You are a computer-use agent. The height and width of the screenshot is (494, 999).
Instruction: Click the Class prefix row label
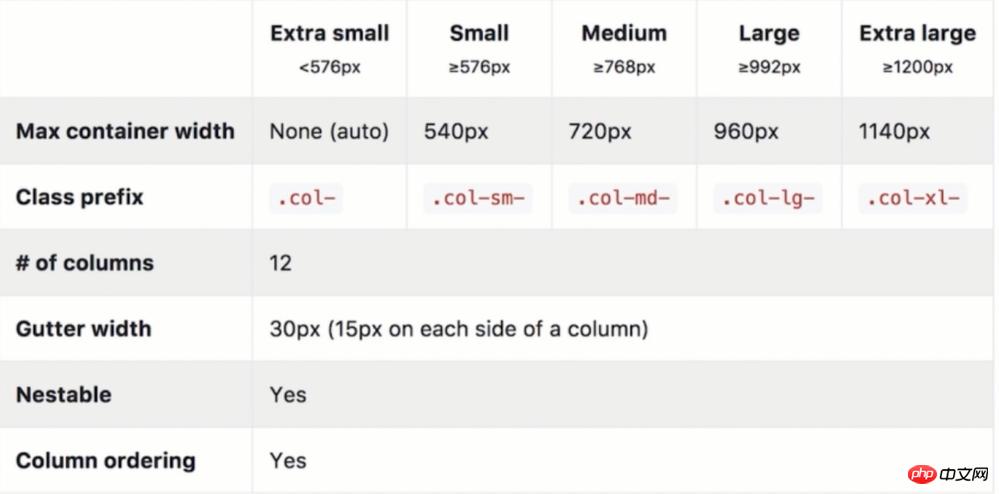80,197
